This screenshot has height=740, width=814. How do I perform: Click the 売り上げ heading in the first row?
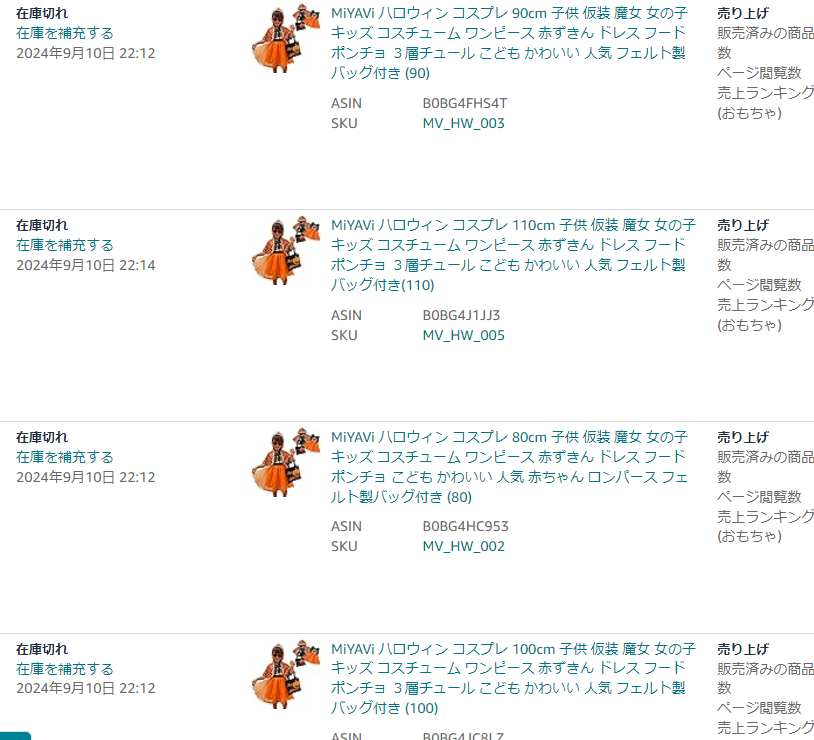coord(743,14)
